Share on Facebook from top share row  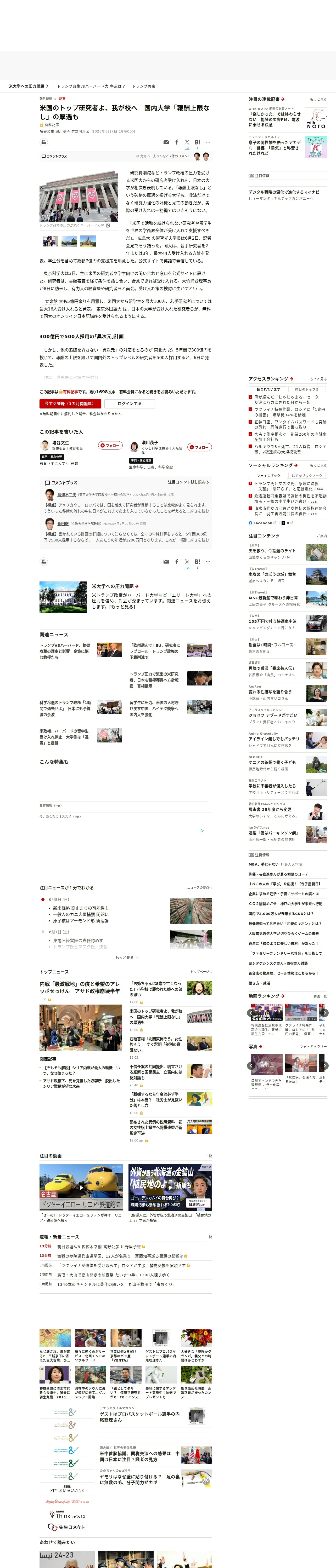pyautogui.click(x=177, y=142)
